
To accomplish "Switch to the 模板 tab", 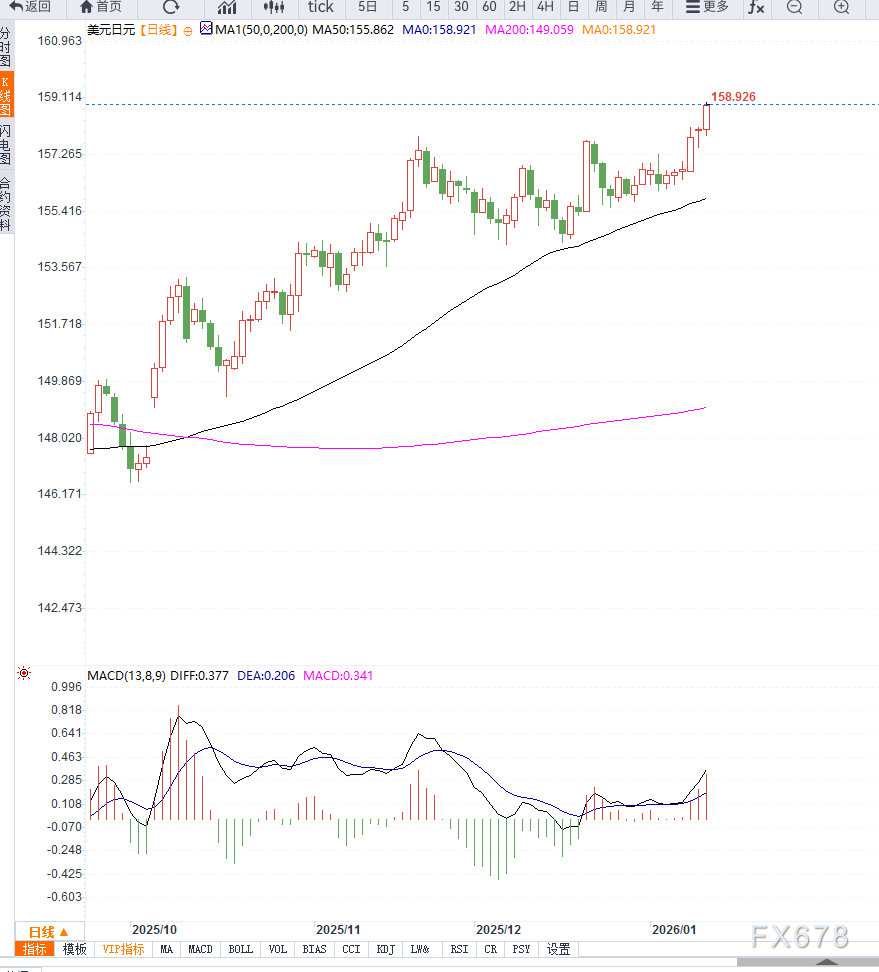I will [x=74, y=949].
